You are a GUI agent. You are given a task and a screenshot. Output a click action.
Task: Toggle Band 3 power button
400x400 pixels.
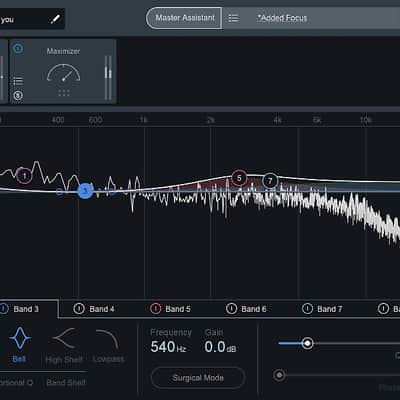[4, 309]
